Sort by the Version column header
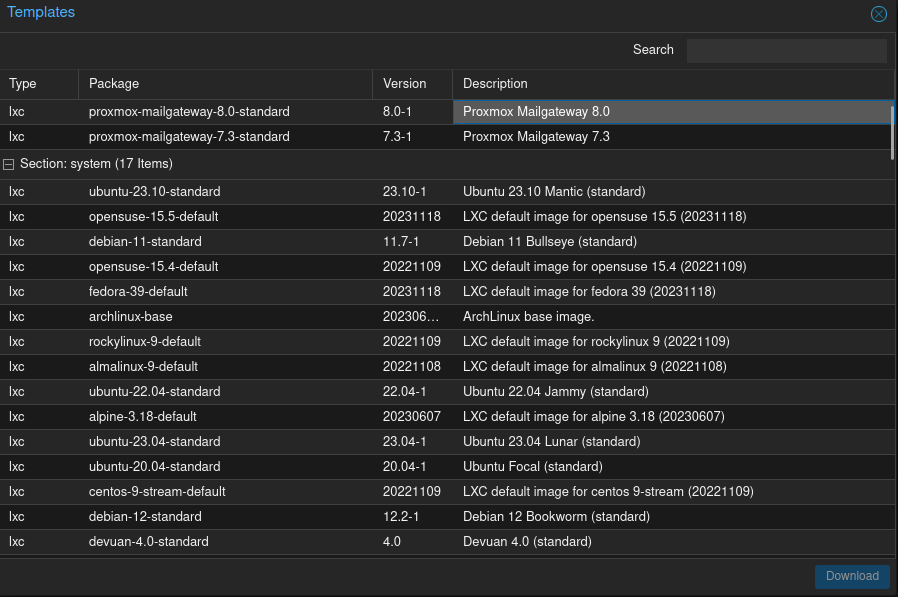The height and width of the screenshot is (597, 898). pyautogui.click(x=412, y=84)
